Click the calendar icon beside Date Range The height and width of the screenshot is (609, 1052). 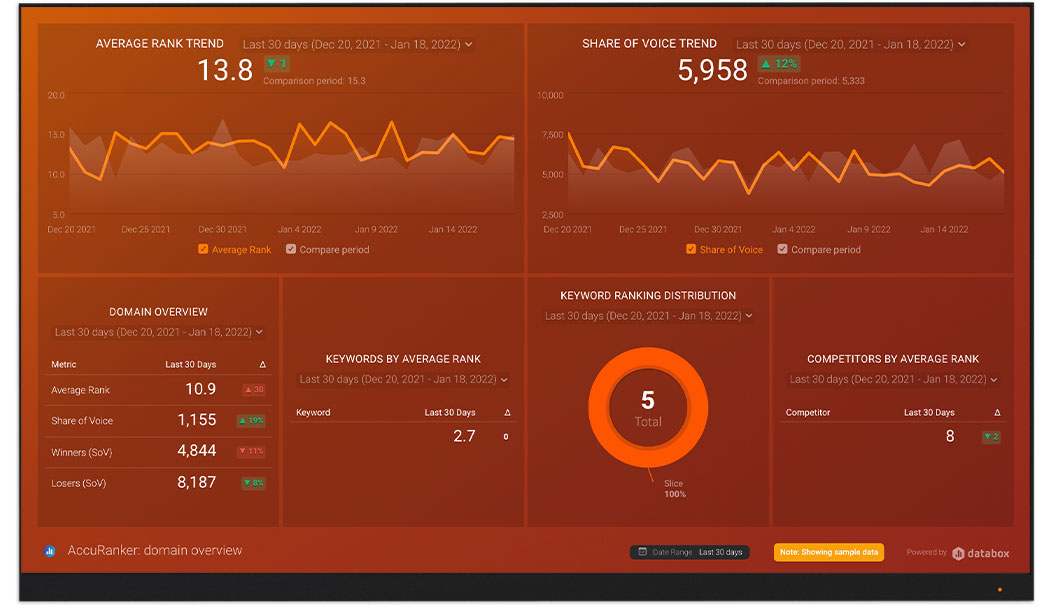point(642,552)
